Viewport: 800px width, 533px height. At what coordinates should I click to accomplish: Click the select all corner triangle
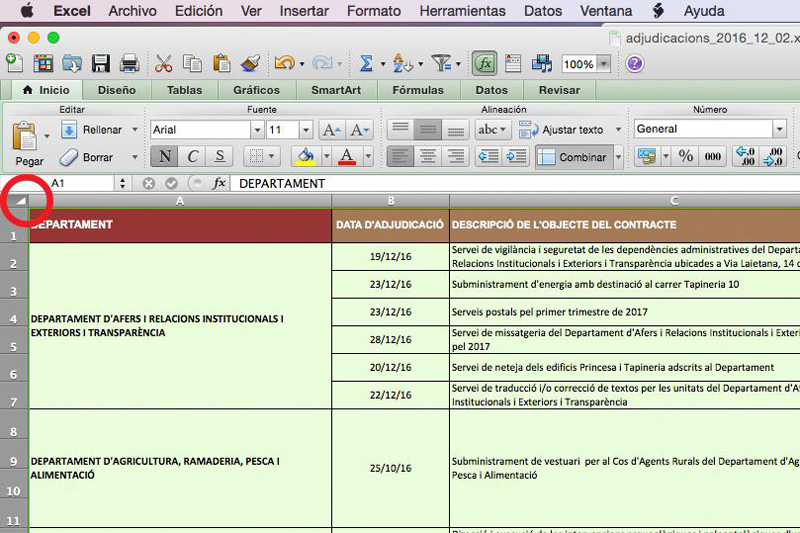click(20, 201)
